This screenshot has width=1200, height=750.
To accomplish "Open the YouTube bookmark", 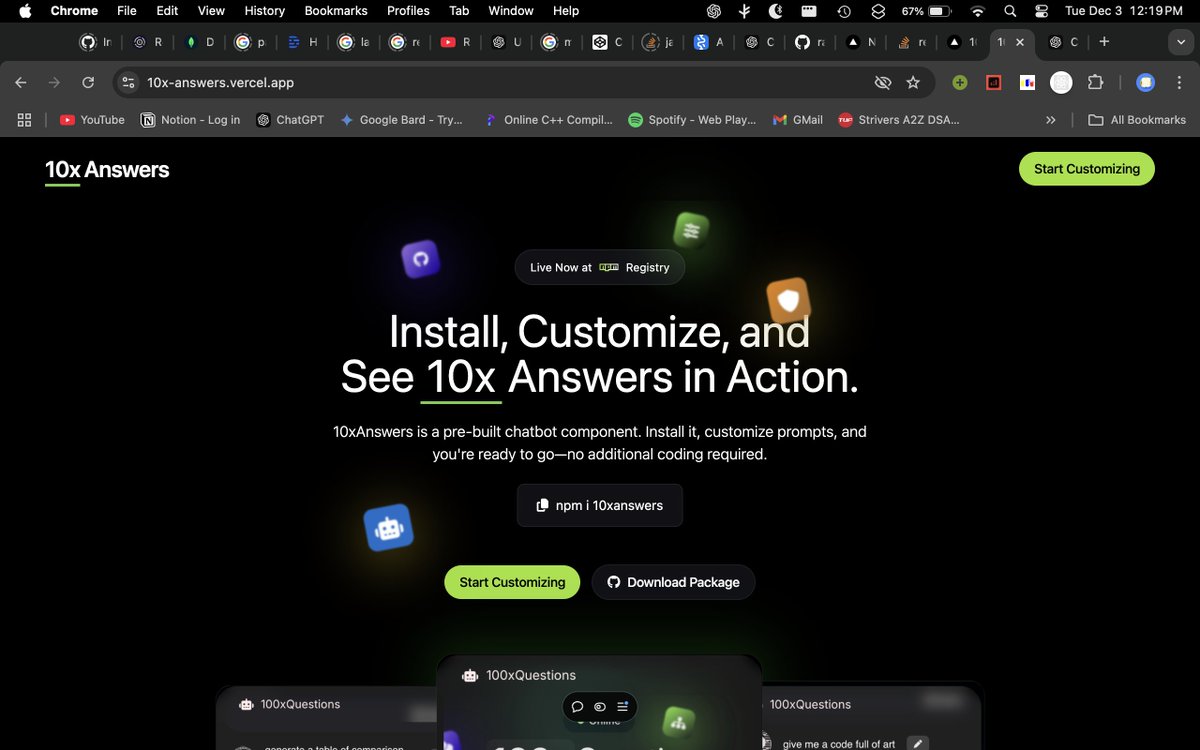I will [x=92, y=120].
